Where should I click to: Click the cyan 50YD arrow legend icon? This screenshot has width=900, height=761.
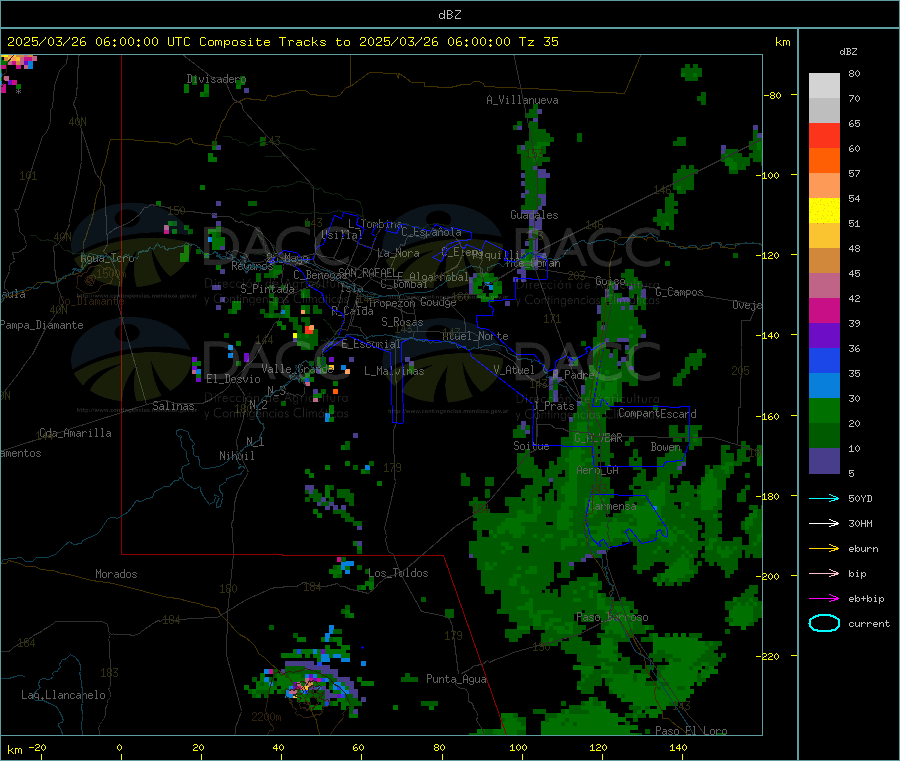[x=824, y=498]
